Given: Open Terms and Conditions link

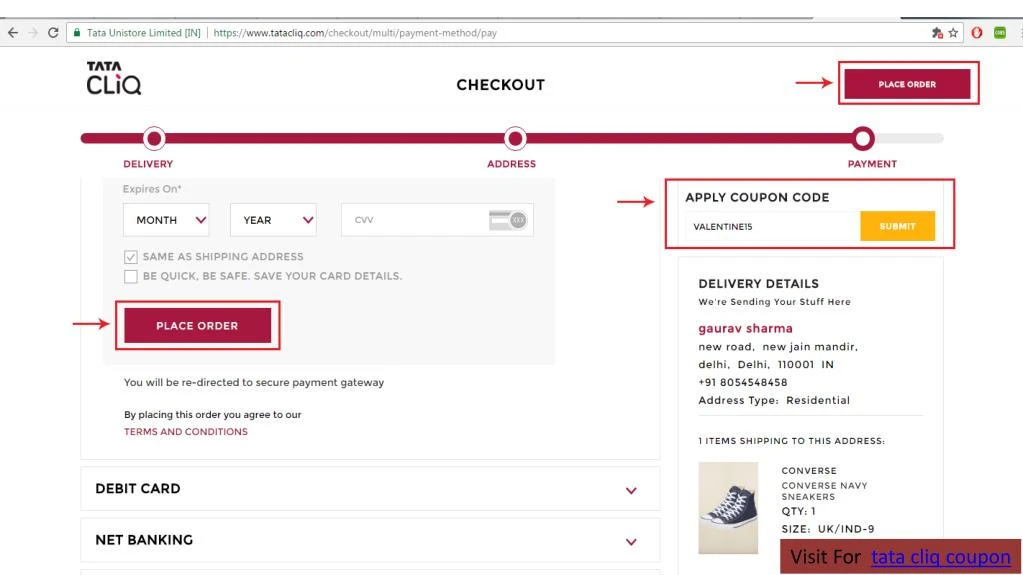Looking at the screenshot, I should (x=186, y=431).
